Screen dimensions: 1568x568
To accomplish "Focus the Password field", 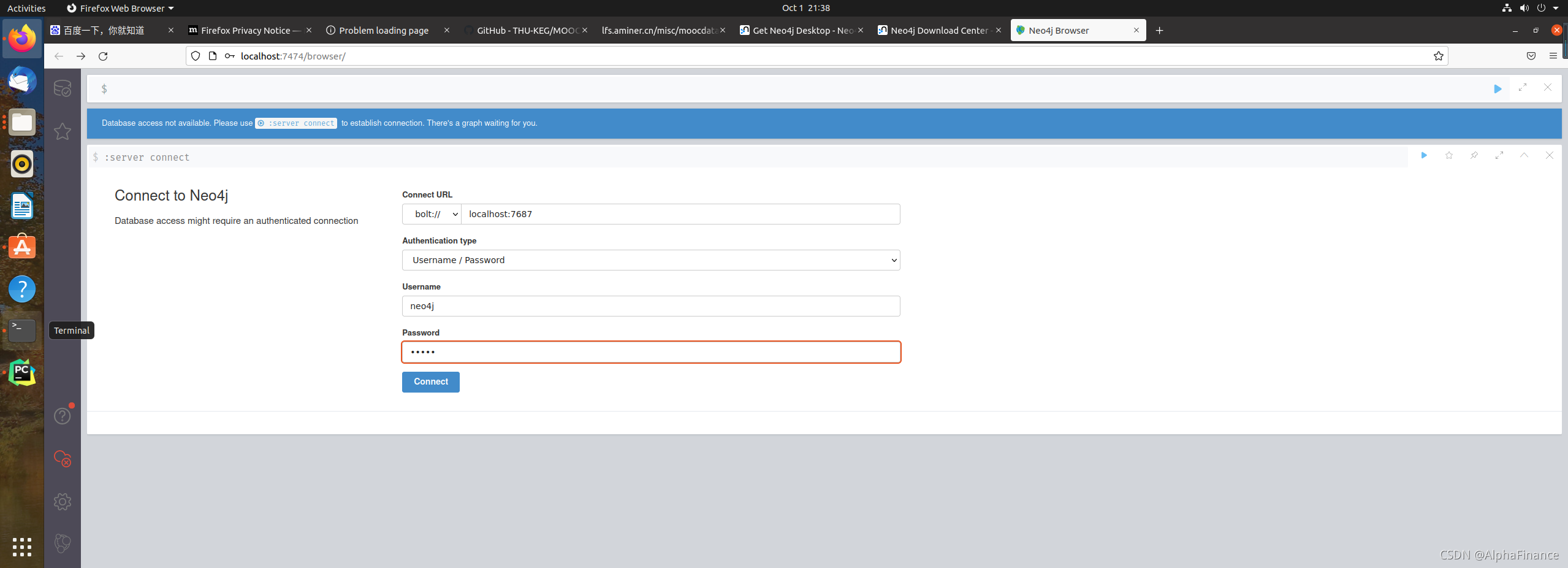I will click(x=651, y=352).
